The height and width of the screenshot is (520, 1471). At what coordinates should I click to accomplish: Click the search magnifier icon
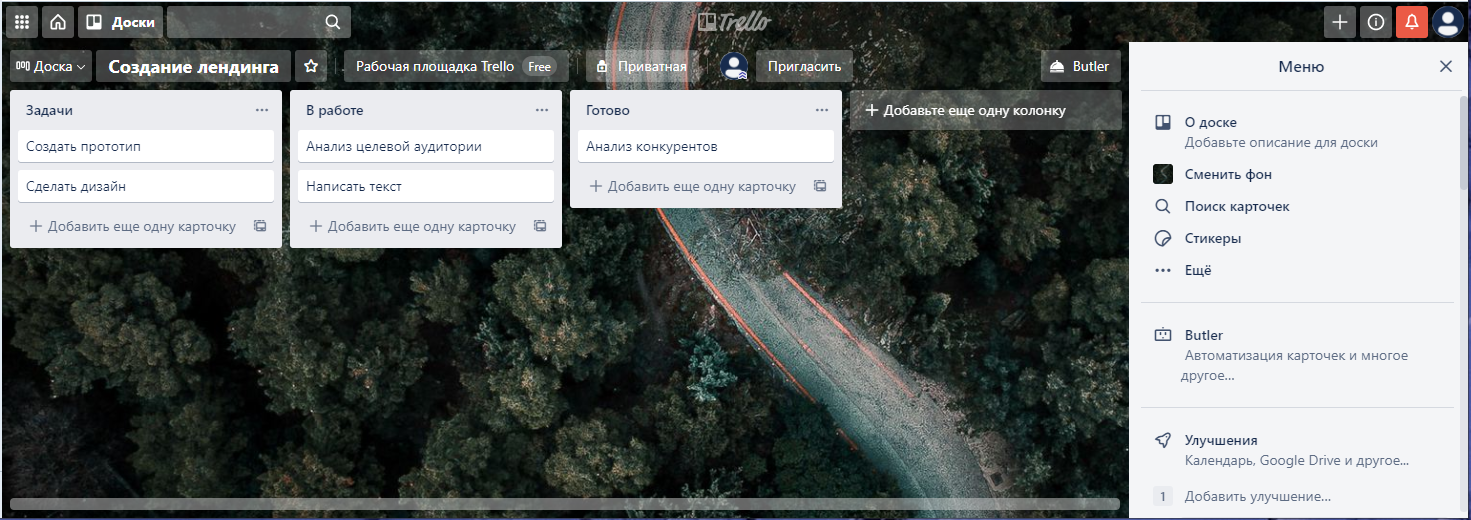coord(333,22)
